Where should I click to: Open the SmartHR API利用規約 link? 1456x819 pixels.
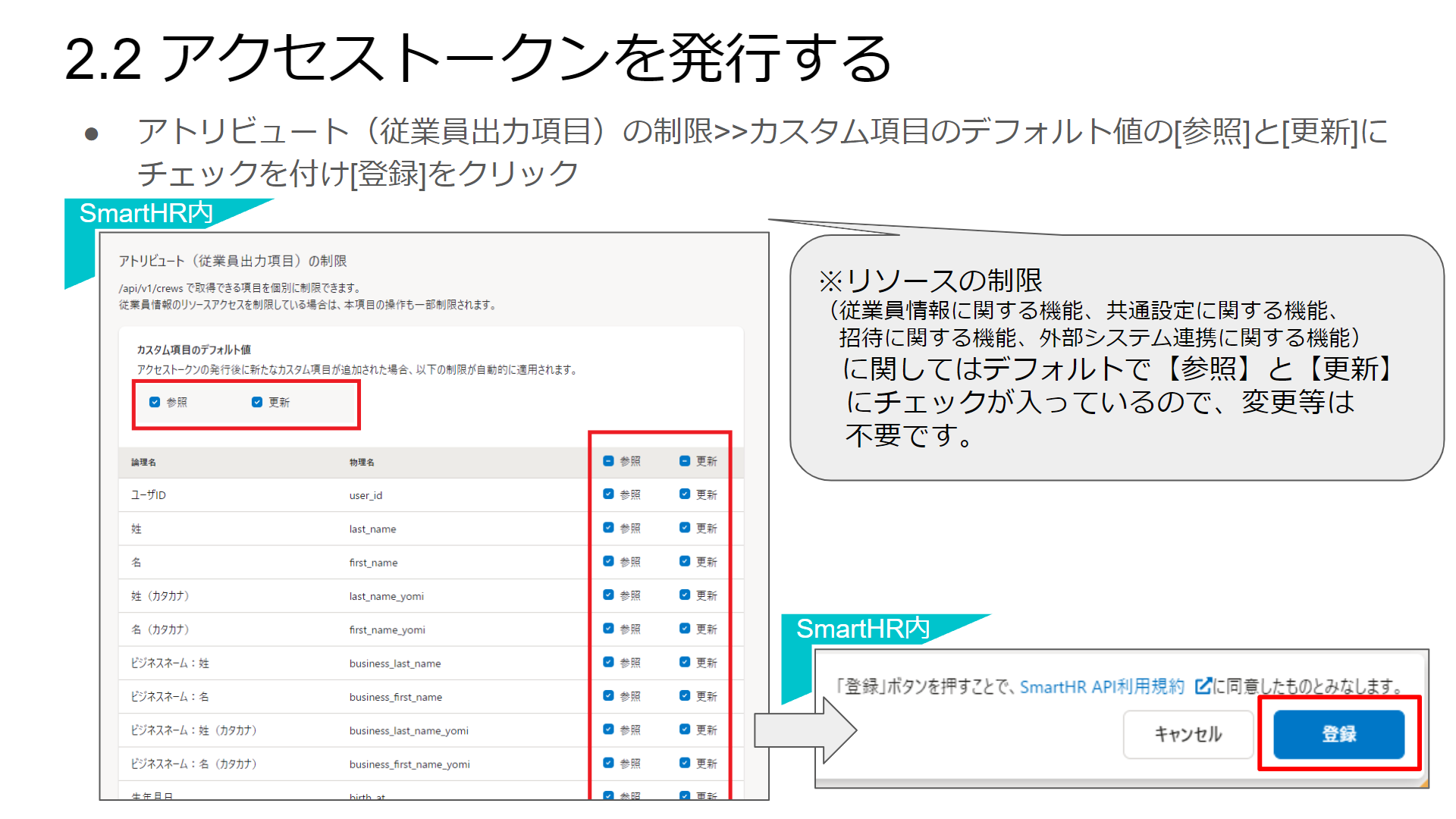1102,687
